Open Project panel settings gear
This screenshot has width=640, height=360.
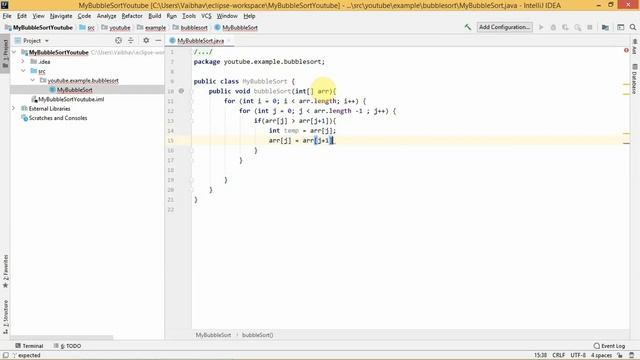coord(146,40)
